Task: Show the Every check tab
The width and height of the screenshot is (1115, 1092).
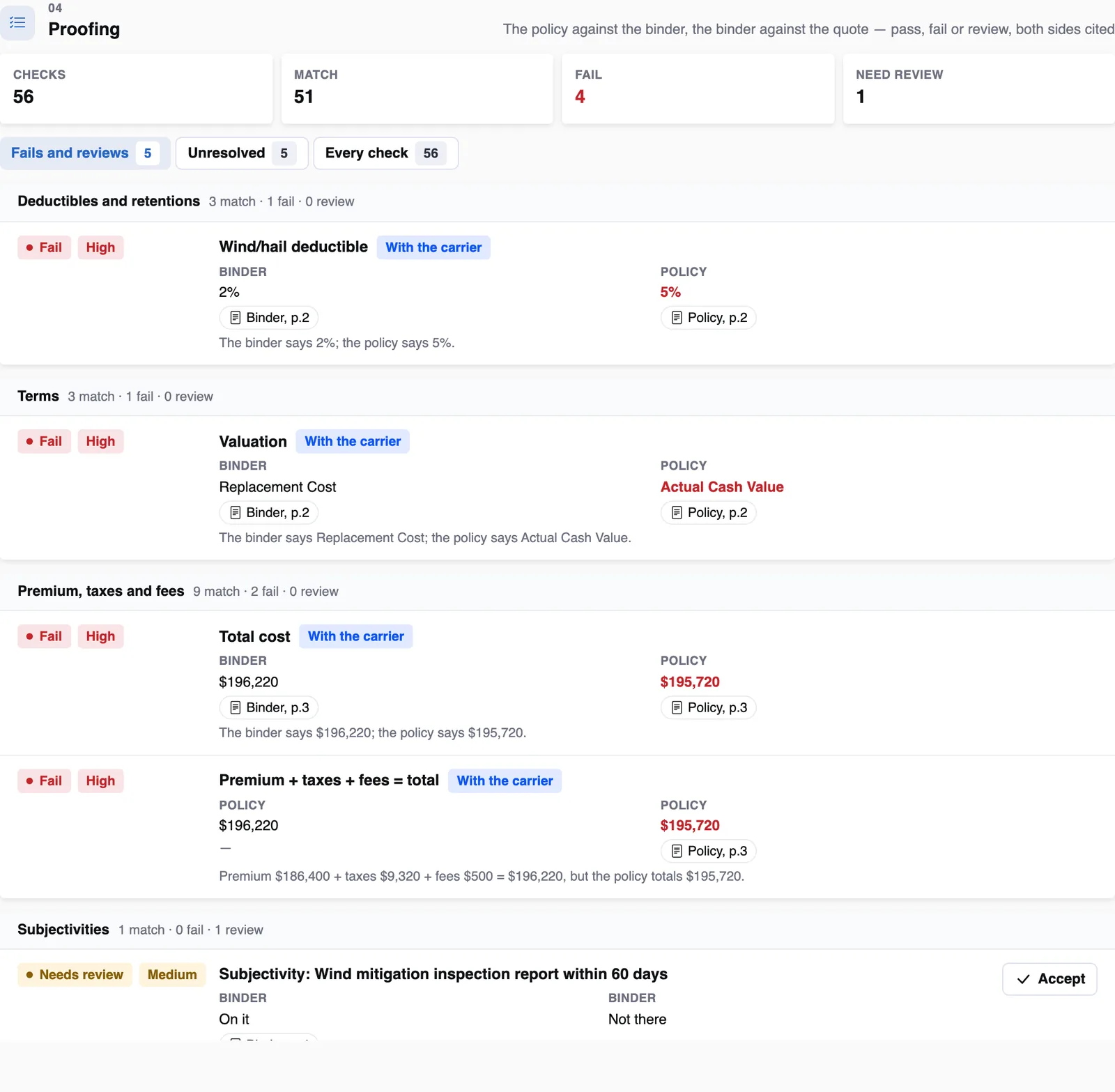Action: pos(386,153)
